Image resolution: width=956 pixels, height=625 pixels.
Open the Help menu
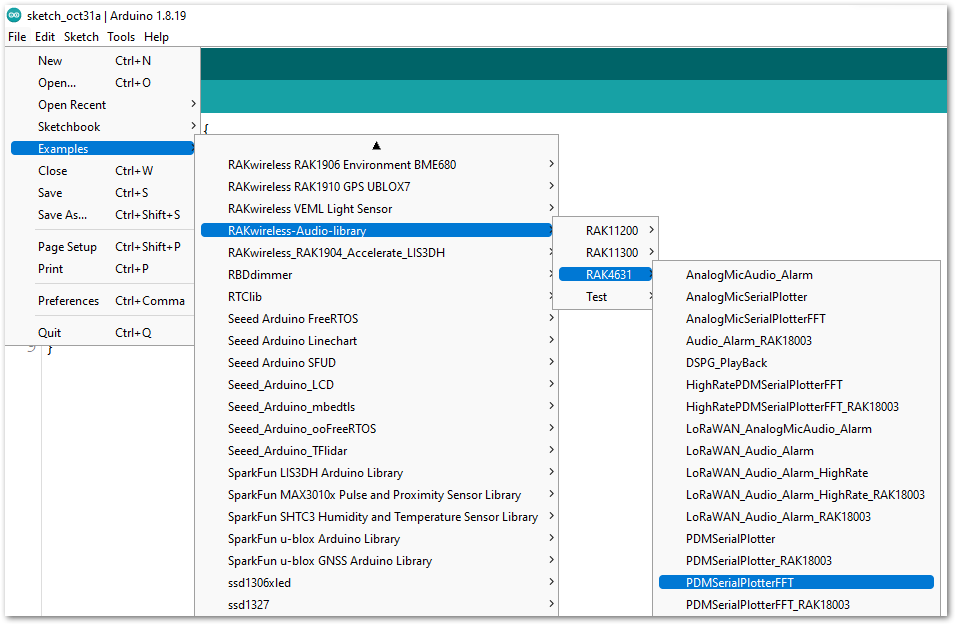point(156,36)
